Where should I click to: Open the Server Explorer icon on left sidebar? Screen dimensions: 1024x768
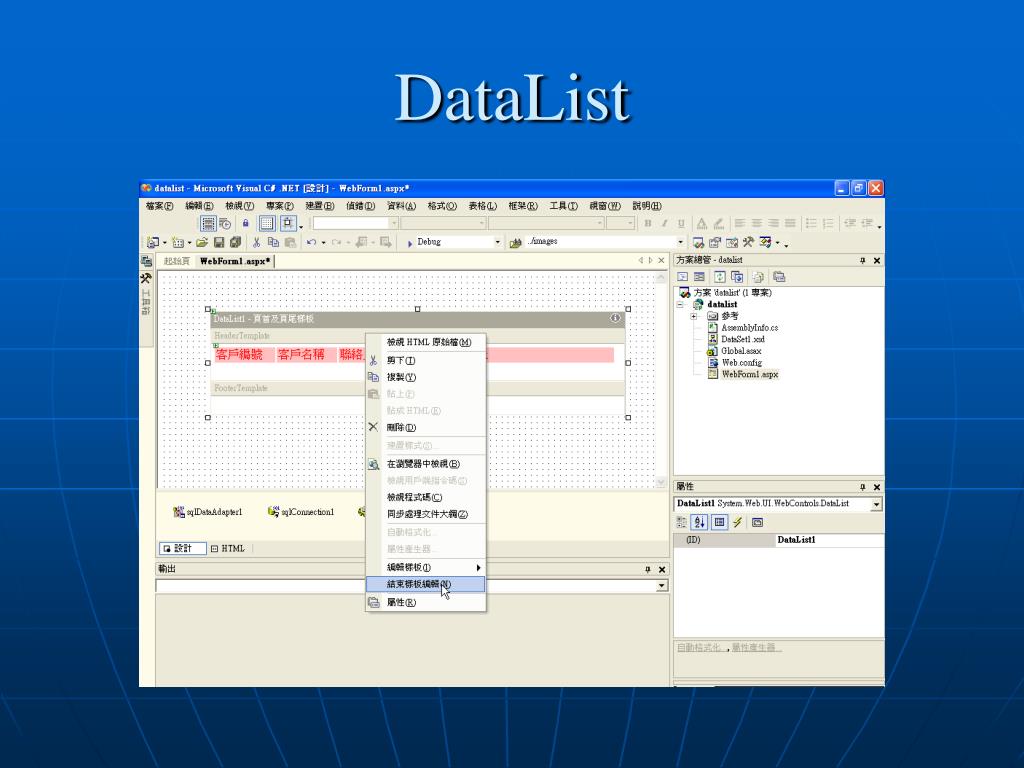(x=146, y=261)
